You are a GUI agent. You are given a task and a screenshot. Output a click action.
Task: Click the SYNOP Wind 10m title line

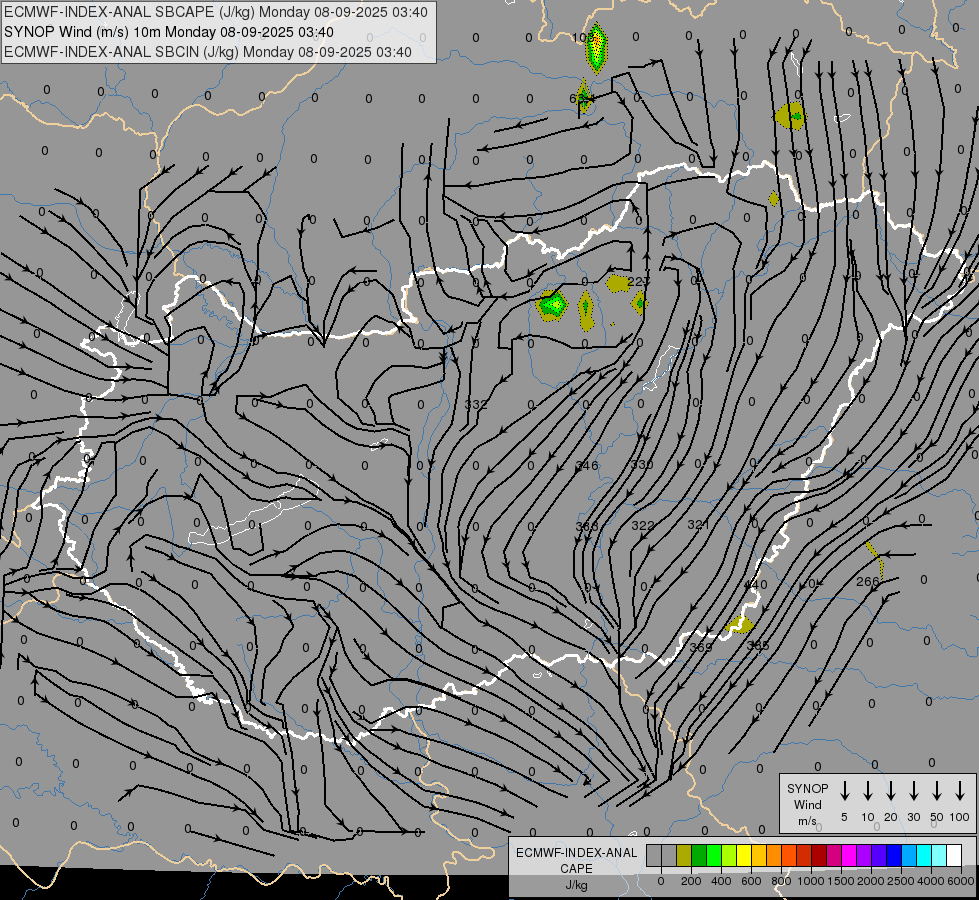pos(169,32)
